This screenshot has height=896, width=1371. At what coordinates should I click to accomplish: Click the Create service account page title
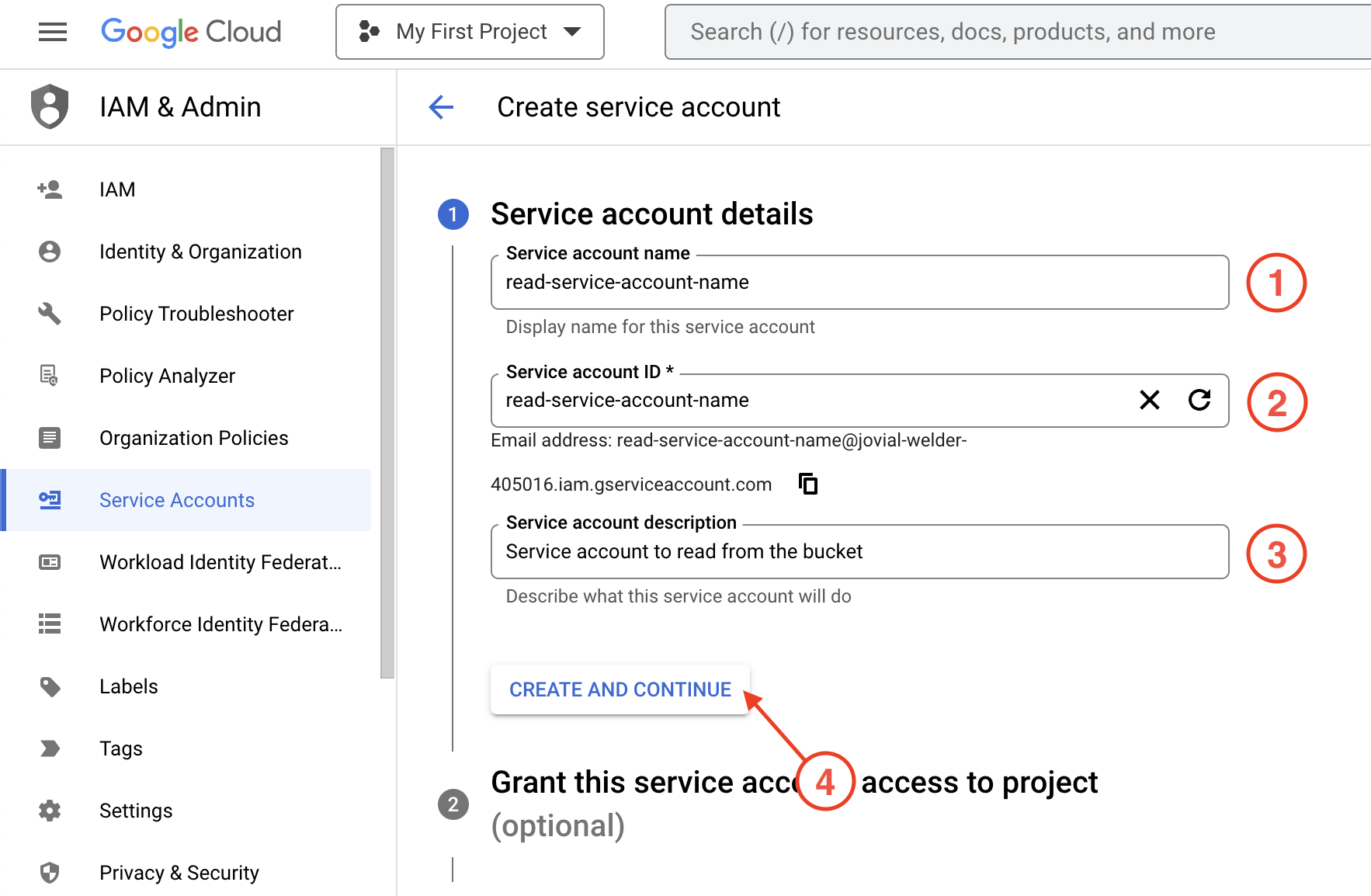click(x=638, y=107)
